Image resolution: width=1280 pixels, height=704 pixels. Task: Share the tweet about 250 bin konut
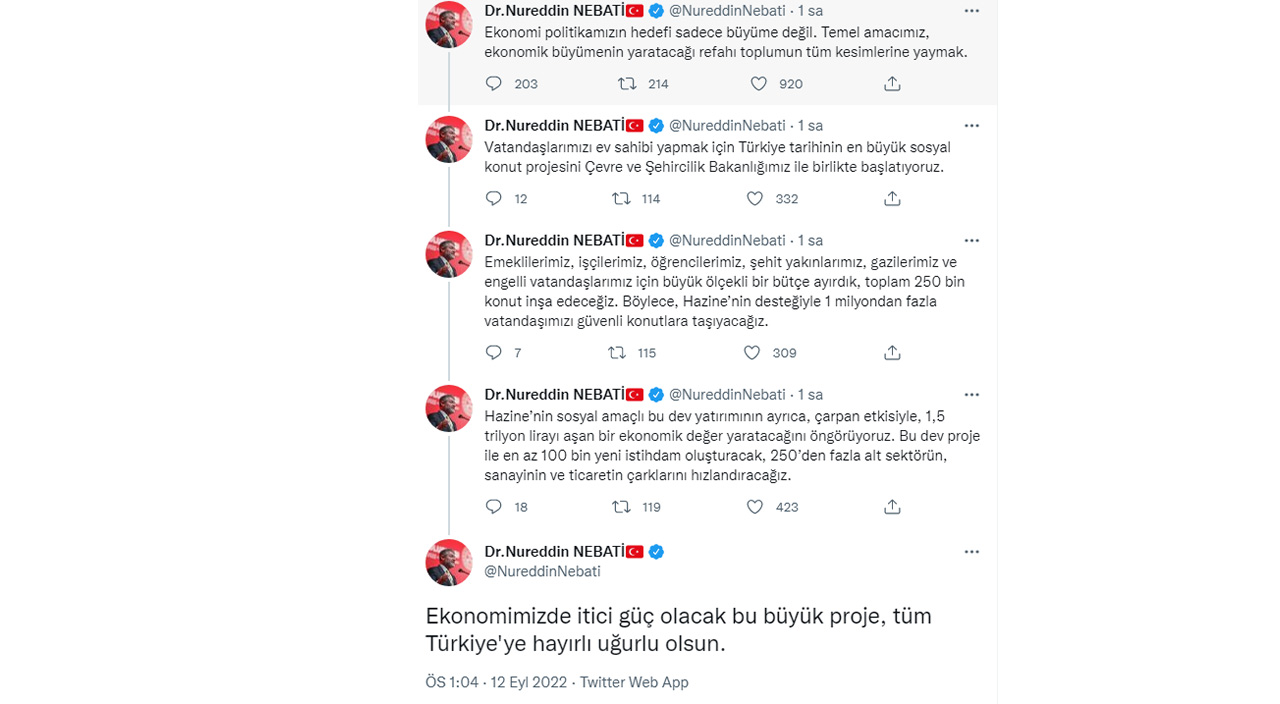pos(892,352)
